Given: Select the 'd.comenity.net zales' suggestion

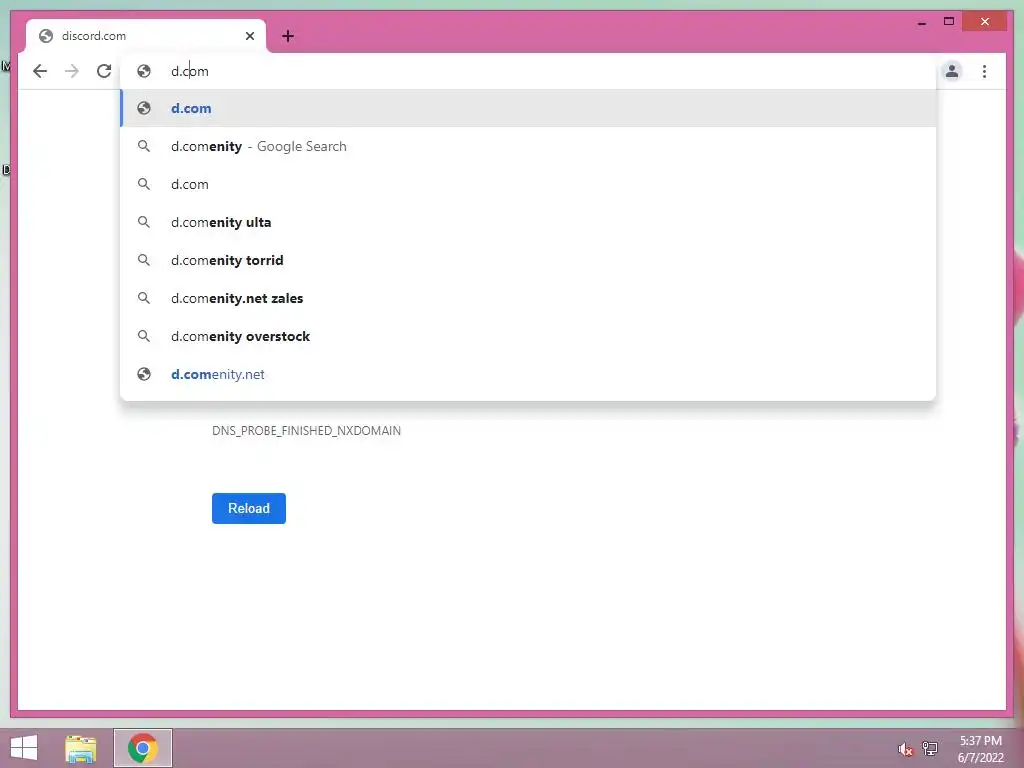Looking at the screenshot, I should 528,298.
